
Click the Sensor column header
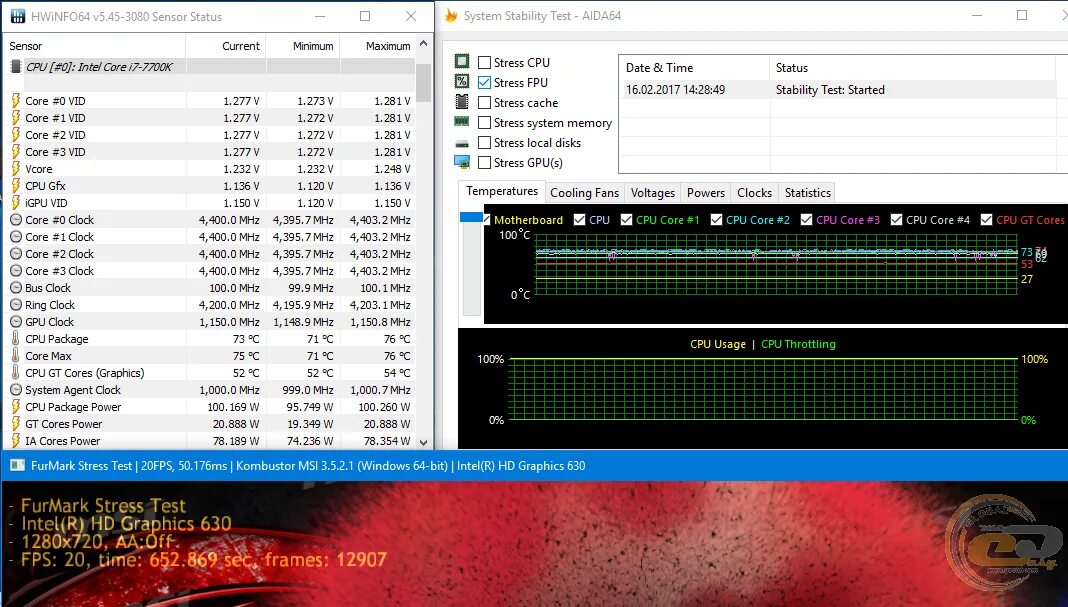coord(94,46)
